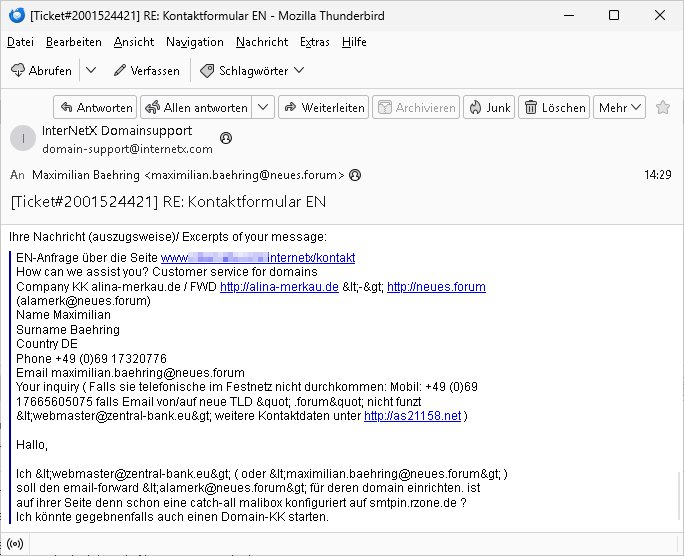Open dropdown arrow next to Allen antworten
This screenshot has width=684, height=556.
[x=263, y=108]
